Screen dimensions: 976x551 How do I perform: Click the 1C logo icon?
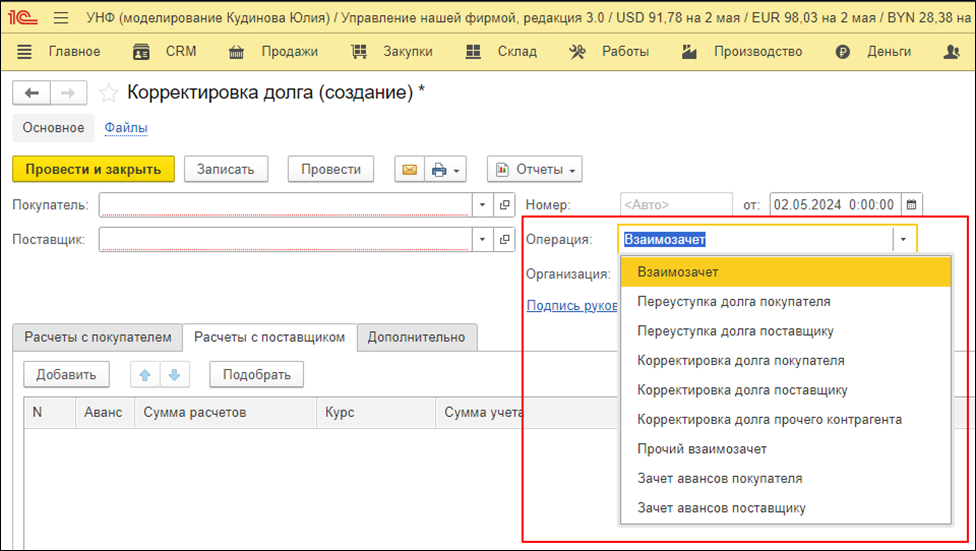pyautogui.click(x=24, y=18)
